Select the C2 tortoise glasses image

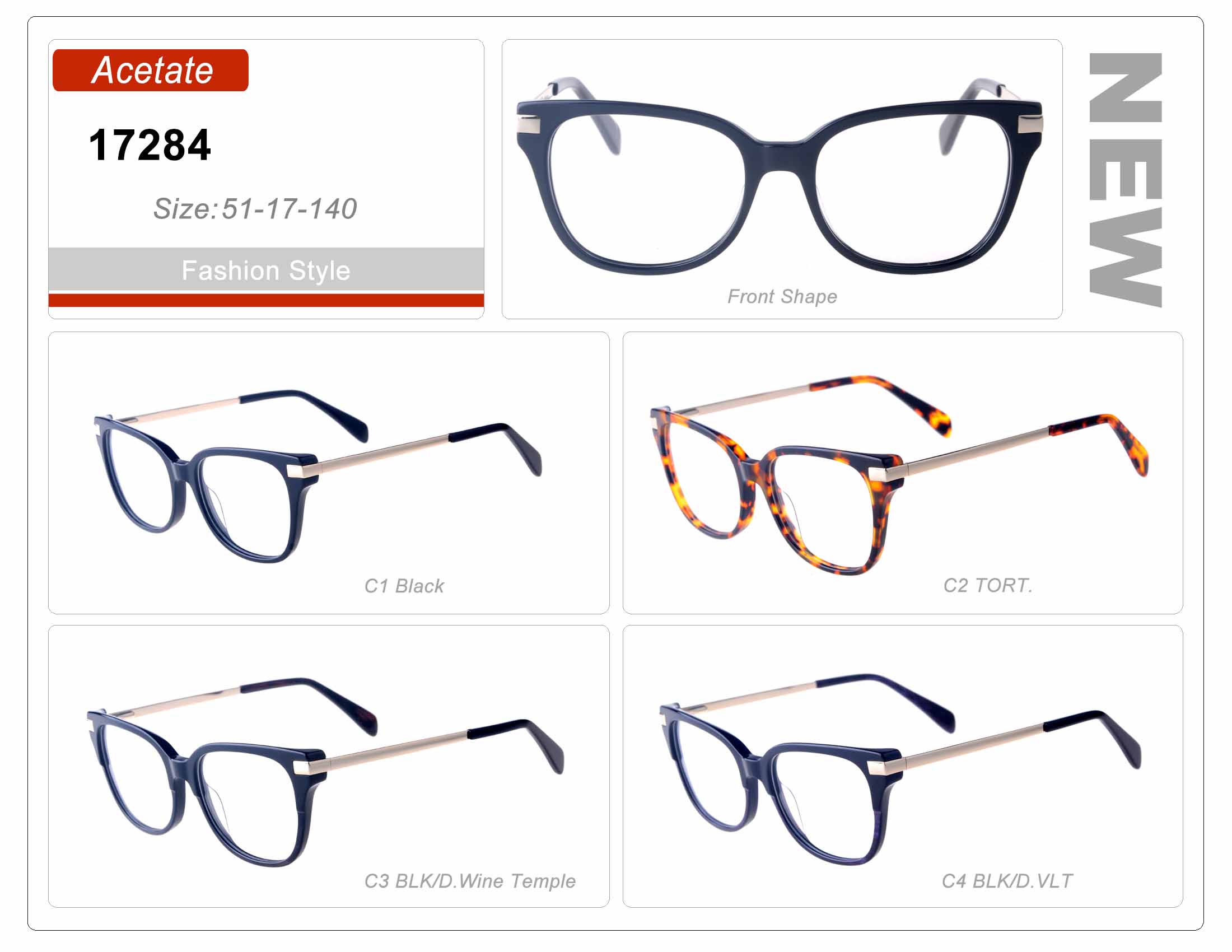(x=899, y=475)
